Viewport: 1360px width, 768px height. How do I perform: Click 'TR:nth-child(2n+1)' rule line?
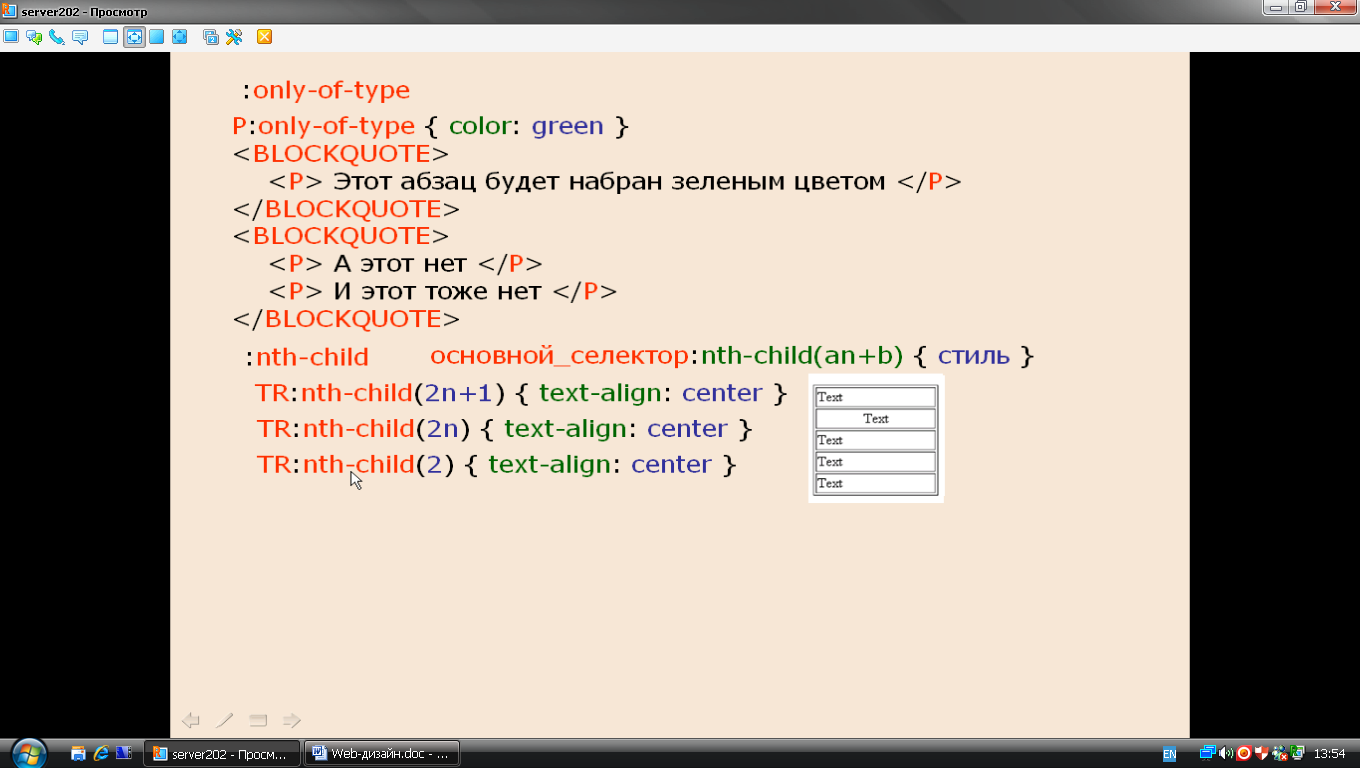click(x=522, y=393)
